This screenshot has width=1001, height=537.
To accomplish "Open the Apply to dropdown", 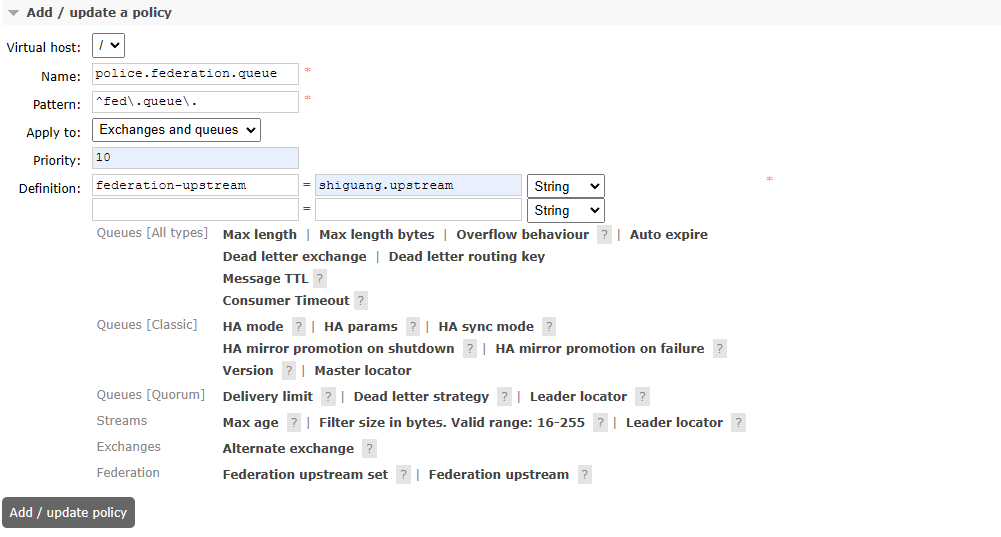I will 176,130.
